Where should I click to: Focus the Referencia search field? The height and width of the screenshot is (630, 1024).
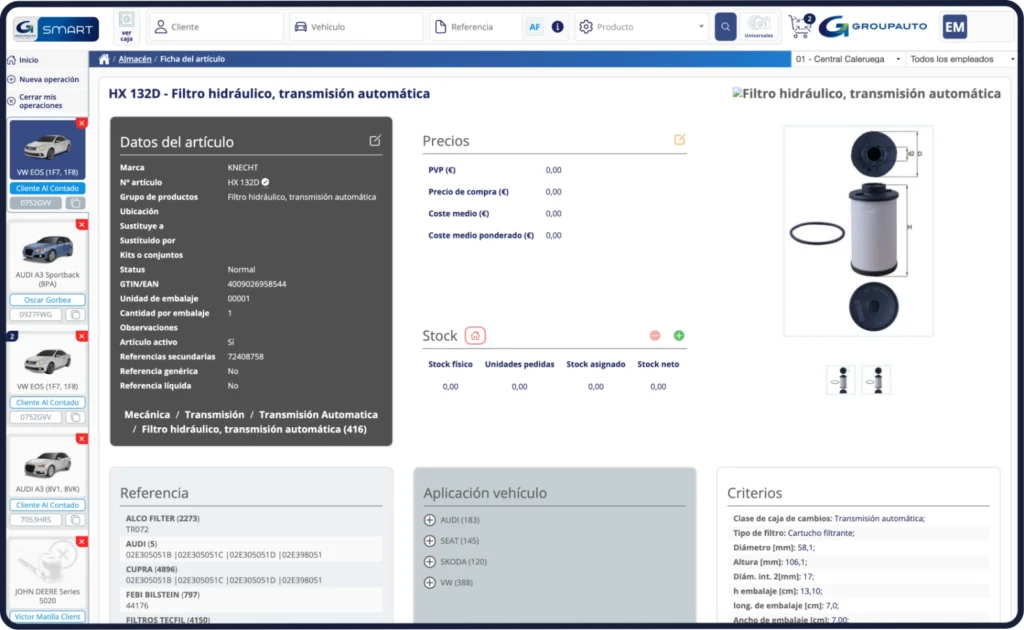pyautogui.click(x=477, y=27)
